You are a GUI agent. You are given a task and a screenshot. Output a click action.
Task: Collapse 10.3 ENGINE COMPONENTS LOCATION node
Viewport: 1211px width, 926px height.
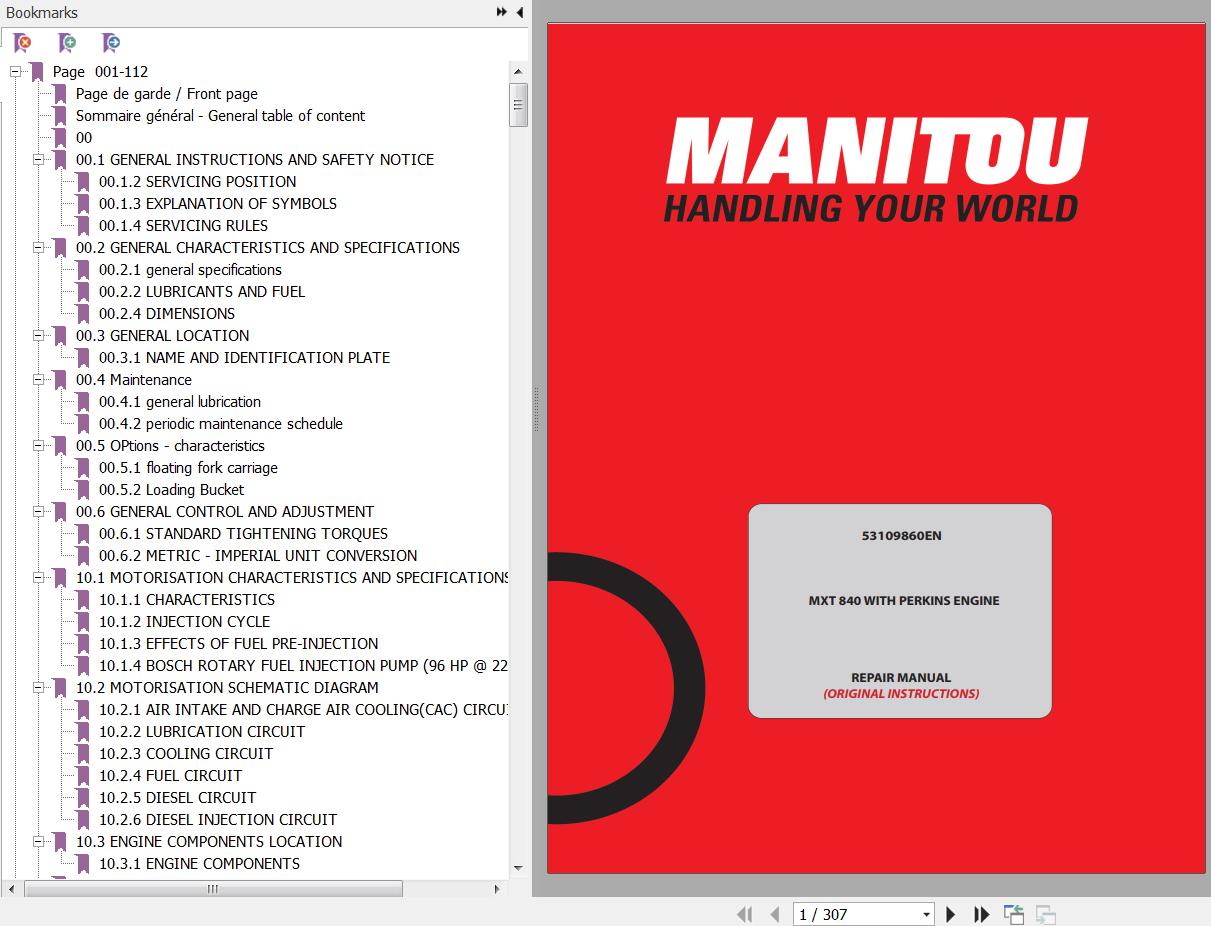(38, 842)
